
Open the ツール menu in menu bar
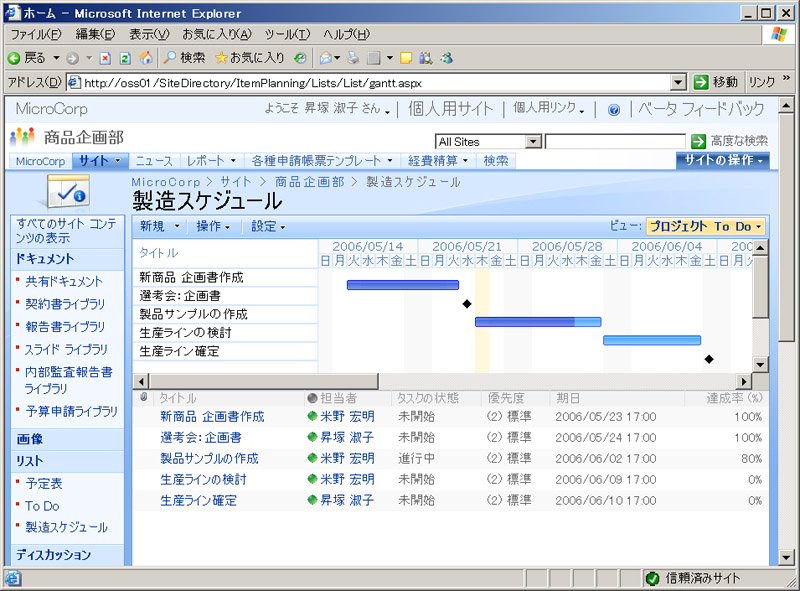[287, 34]
